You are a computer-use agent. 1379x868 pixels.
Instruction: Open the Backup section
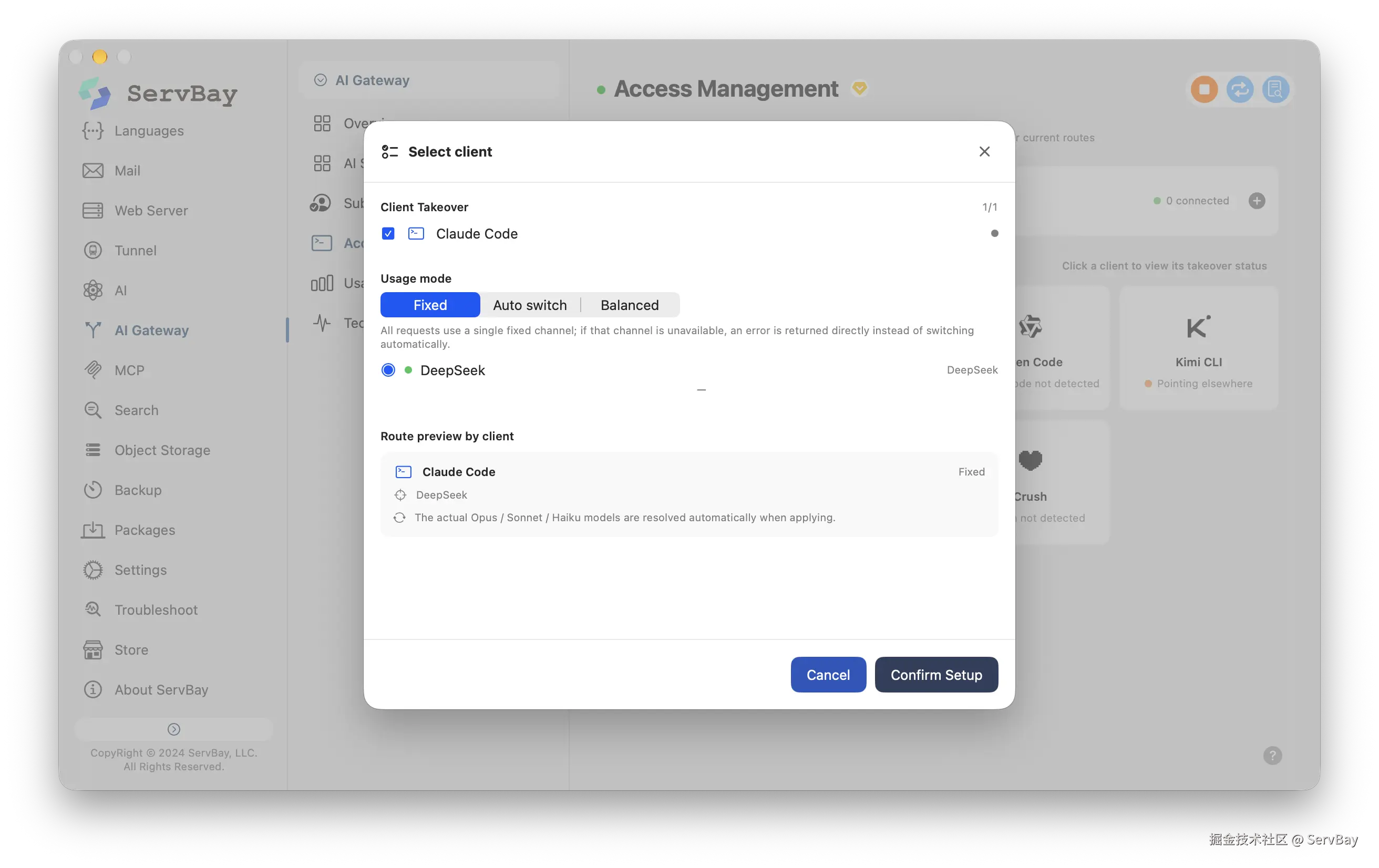pos(121,490)
